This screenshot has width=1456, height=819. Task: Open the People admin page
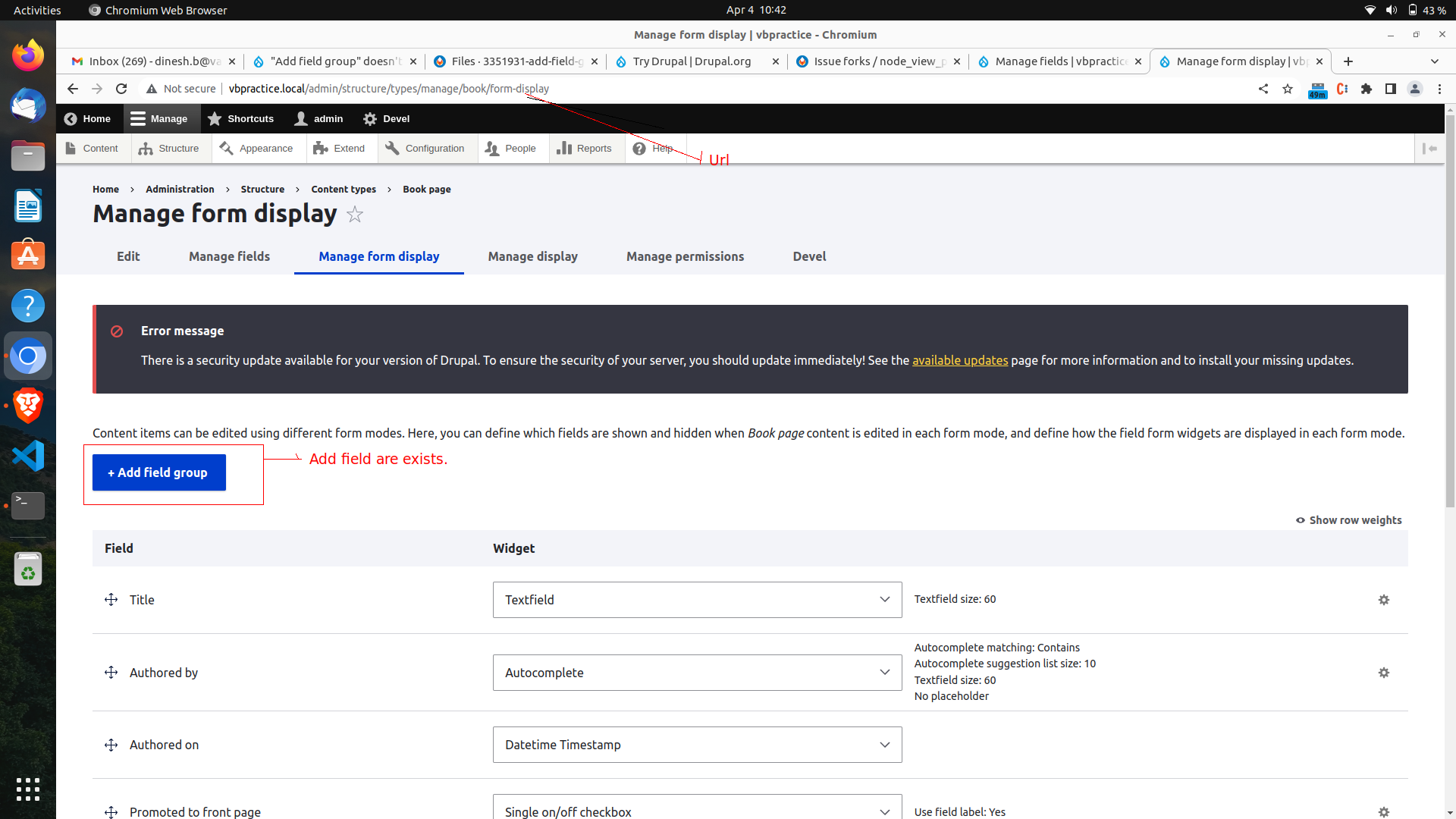click(x=513, y=148)
